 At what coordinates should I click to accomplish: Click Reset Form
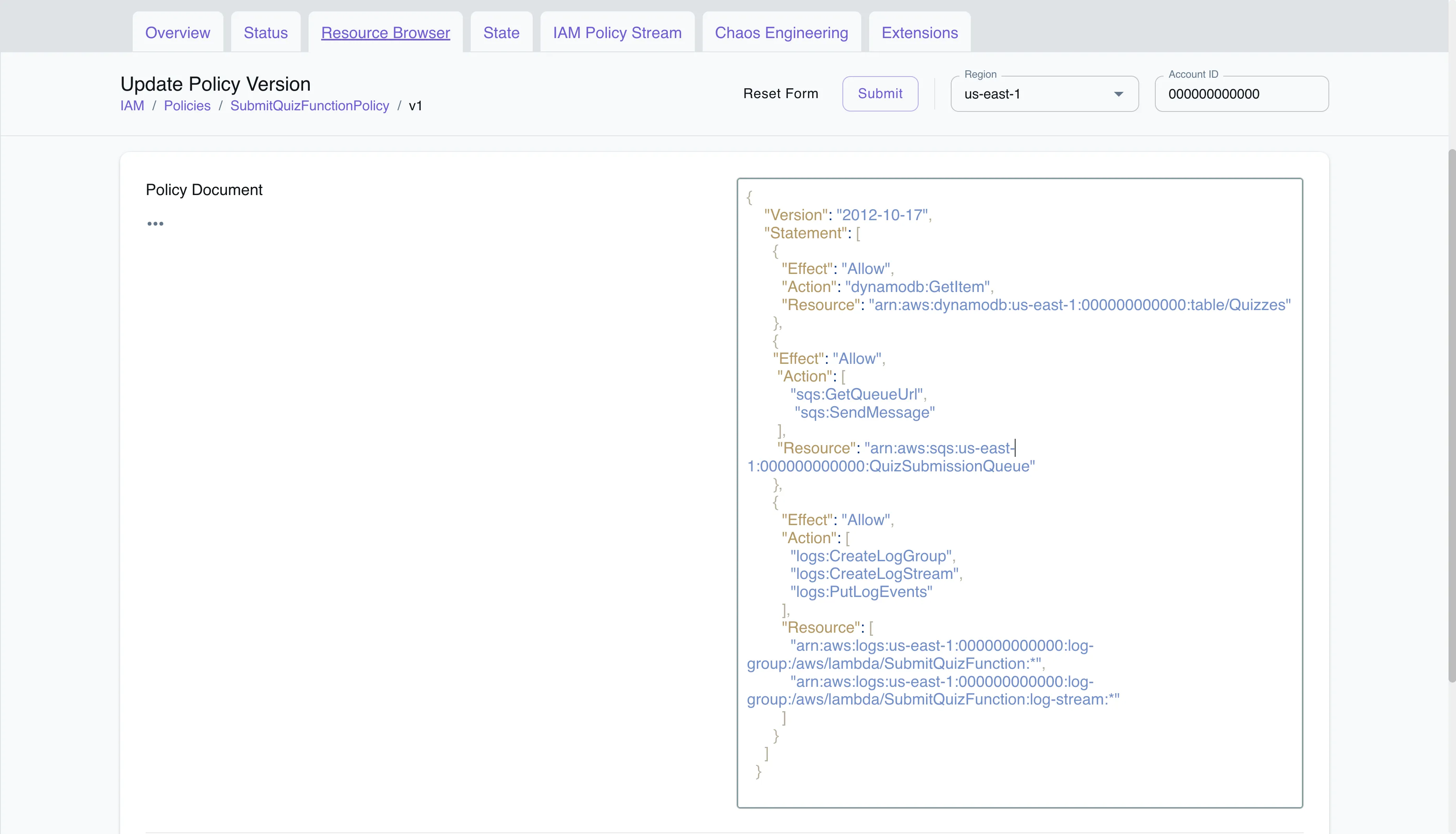coord(781,93)
